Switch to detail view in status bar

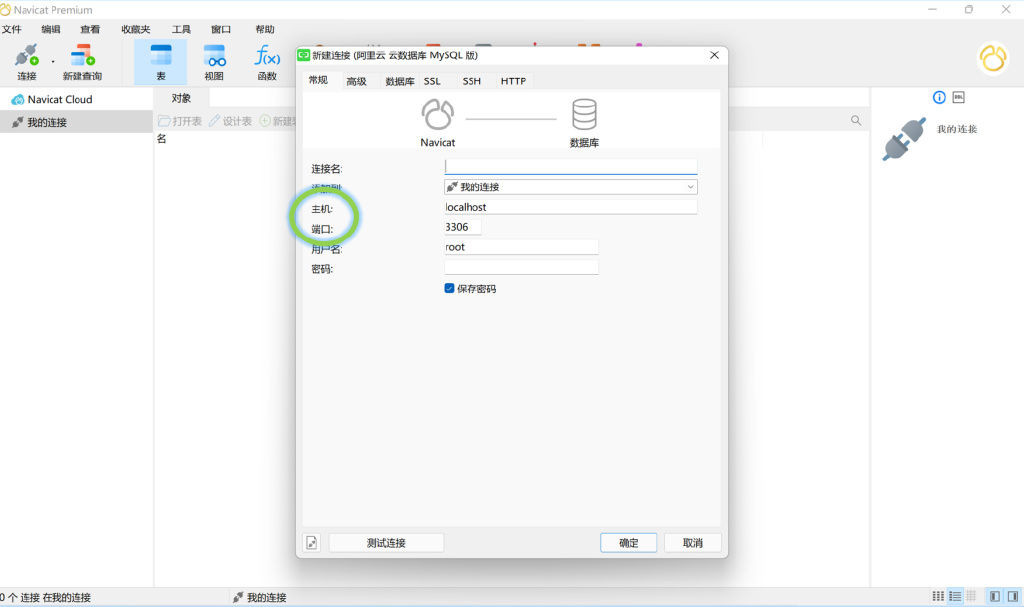click(x=971, y=596)
